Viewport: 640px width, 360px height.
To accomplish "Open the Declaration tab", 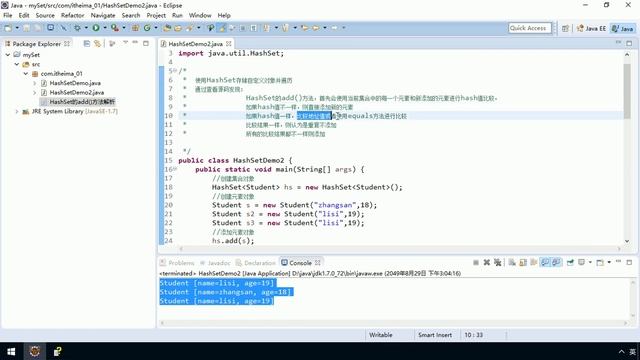I will (256, 263).
